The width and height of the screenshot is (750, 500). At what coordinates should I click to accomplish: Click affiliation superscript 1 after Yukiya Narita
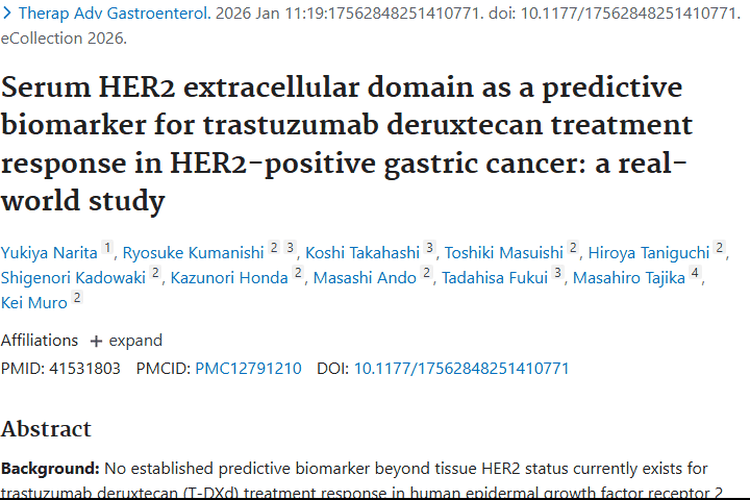point(108,248)
